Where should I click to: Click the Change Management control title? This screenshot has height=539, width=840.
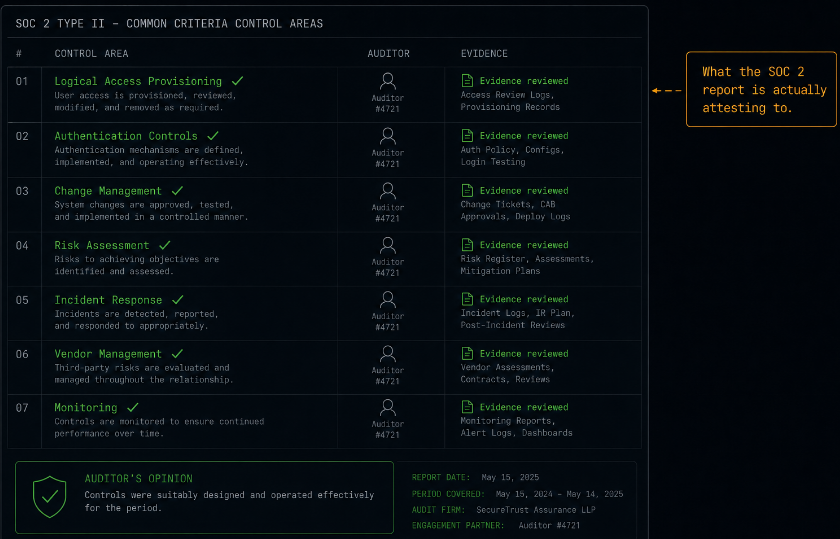108,191
